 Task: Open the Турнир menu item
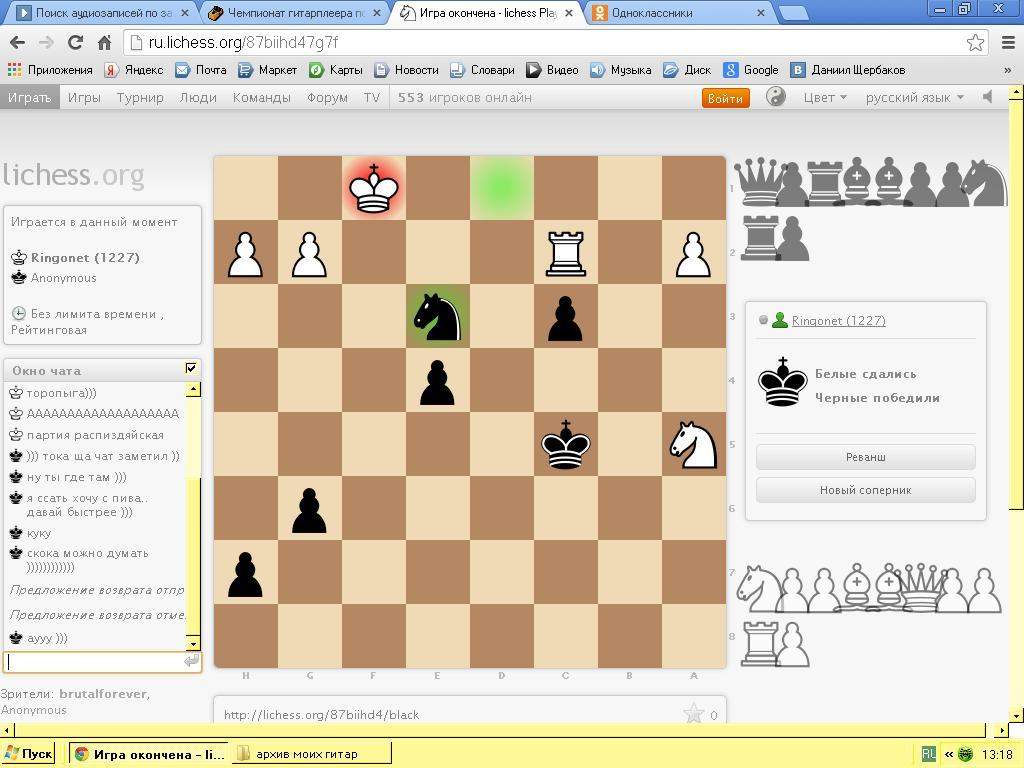pos(140,98)
